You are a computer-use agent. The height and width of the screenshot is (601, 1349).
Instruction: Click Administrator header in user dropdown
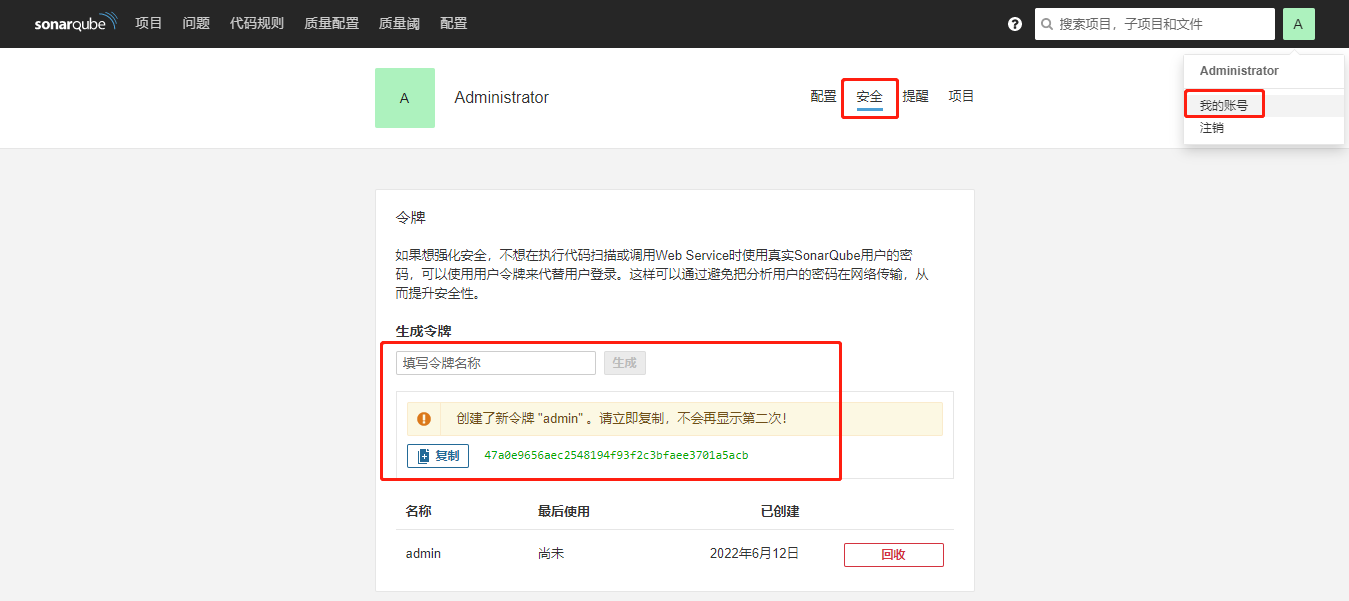[1239, 71]
